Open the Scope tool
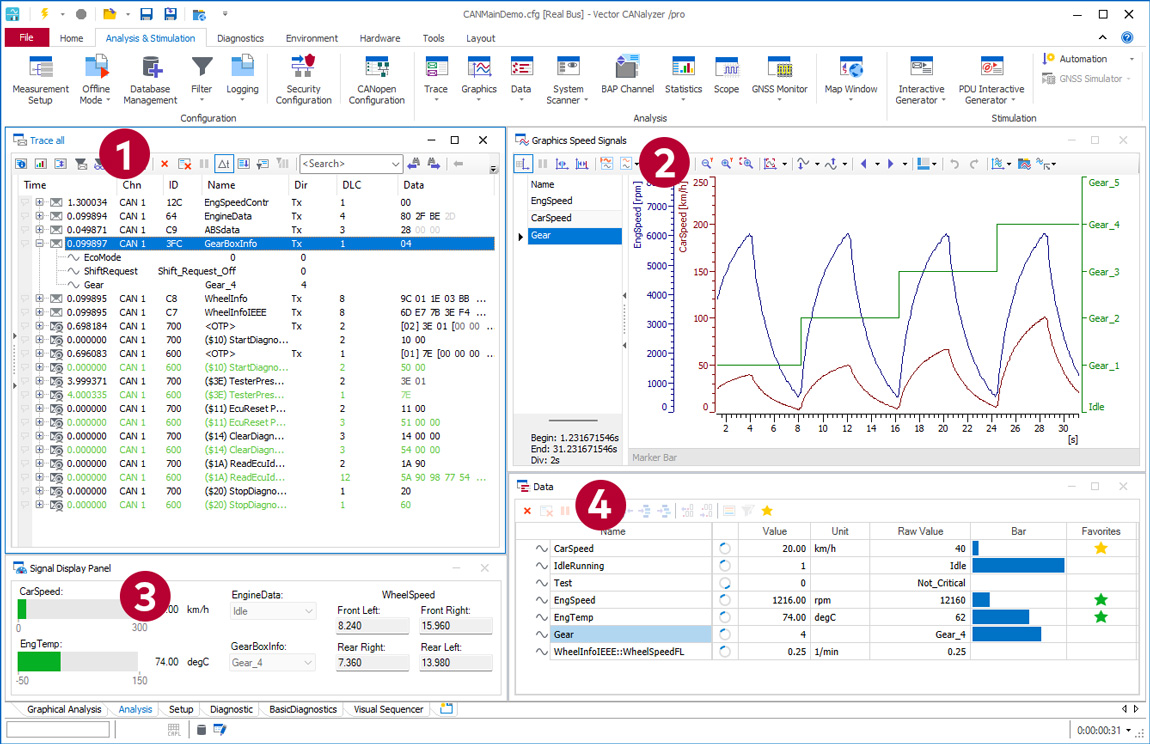The image size is (1150, 744). 726,76
